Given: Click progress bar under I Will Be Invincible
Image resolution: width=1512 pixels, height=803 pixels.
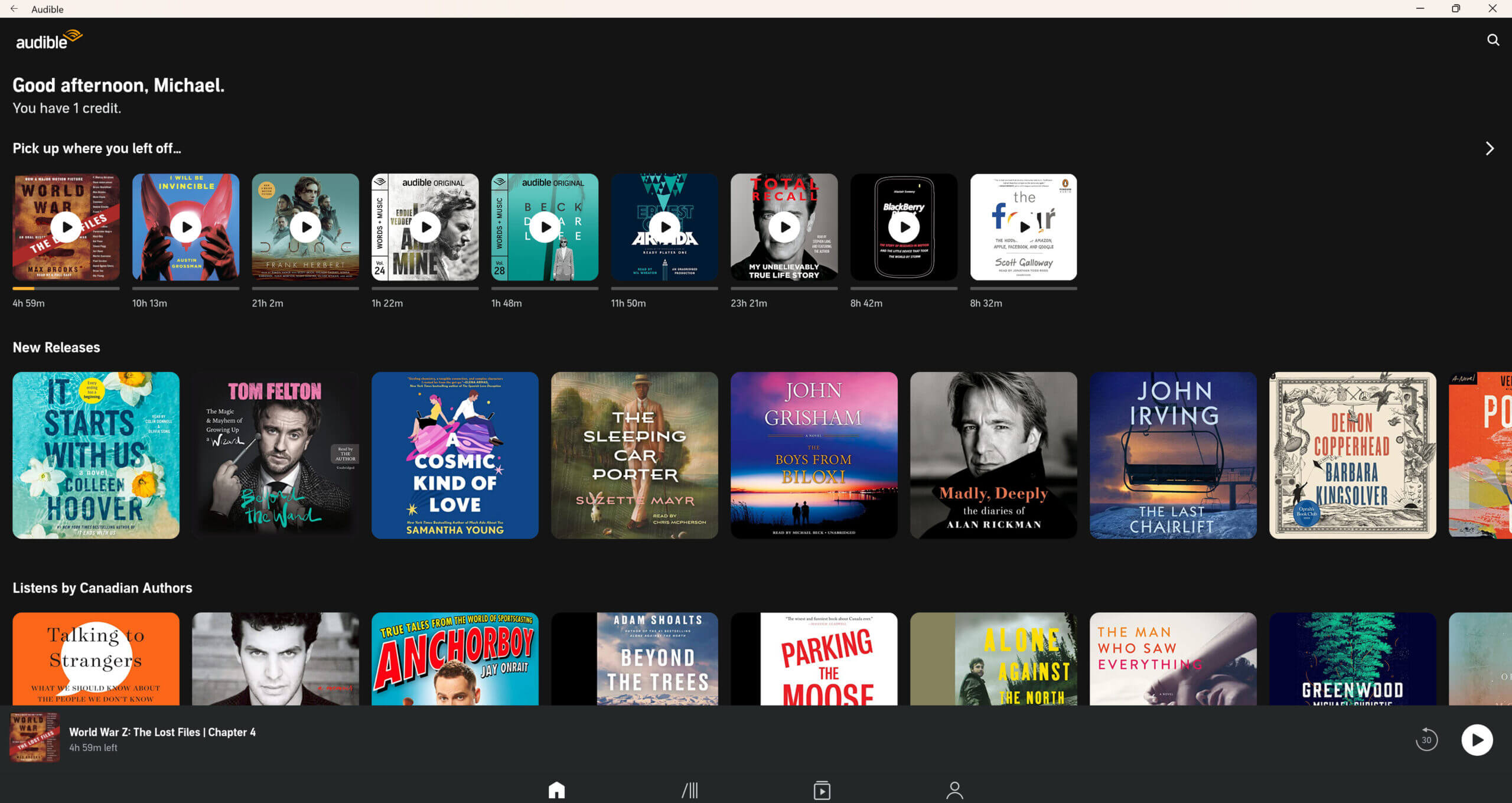Looking at the screenshot, I should tap(186, 288).
